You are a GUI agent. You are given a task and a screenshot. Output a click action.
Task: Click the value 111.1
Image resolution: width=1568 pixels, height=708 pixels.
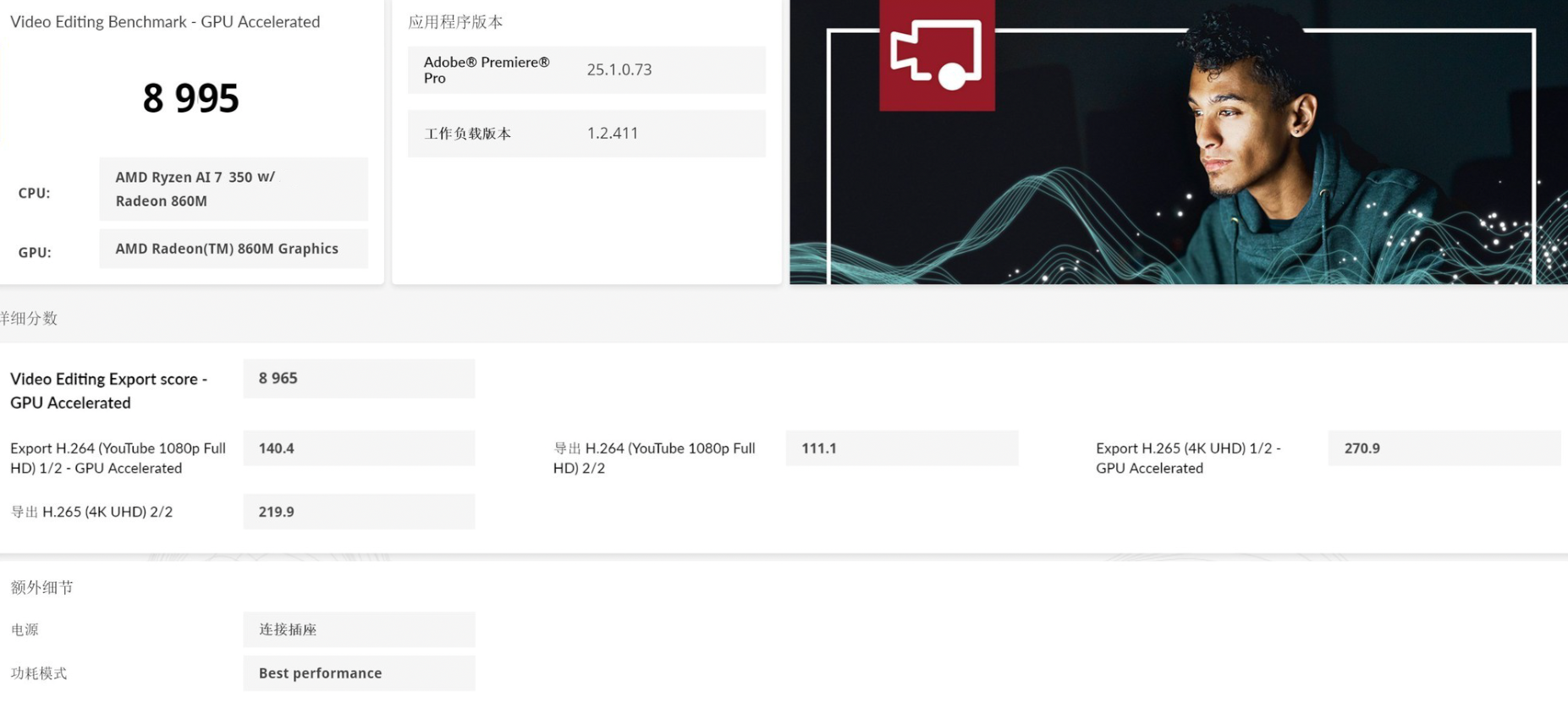(902, 448)
